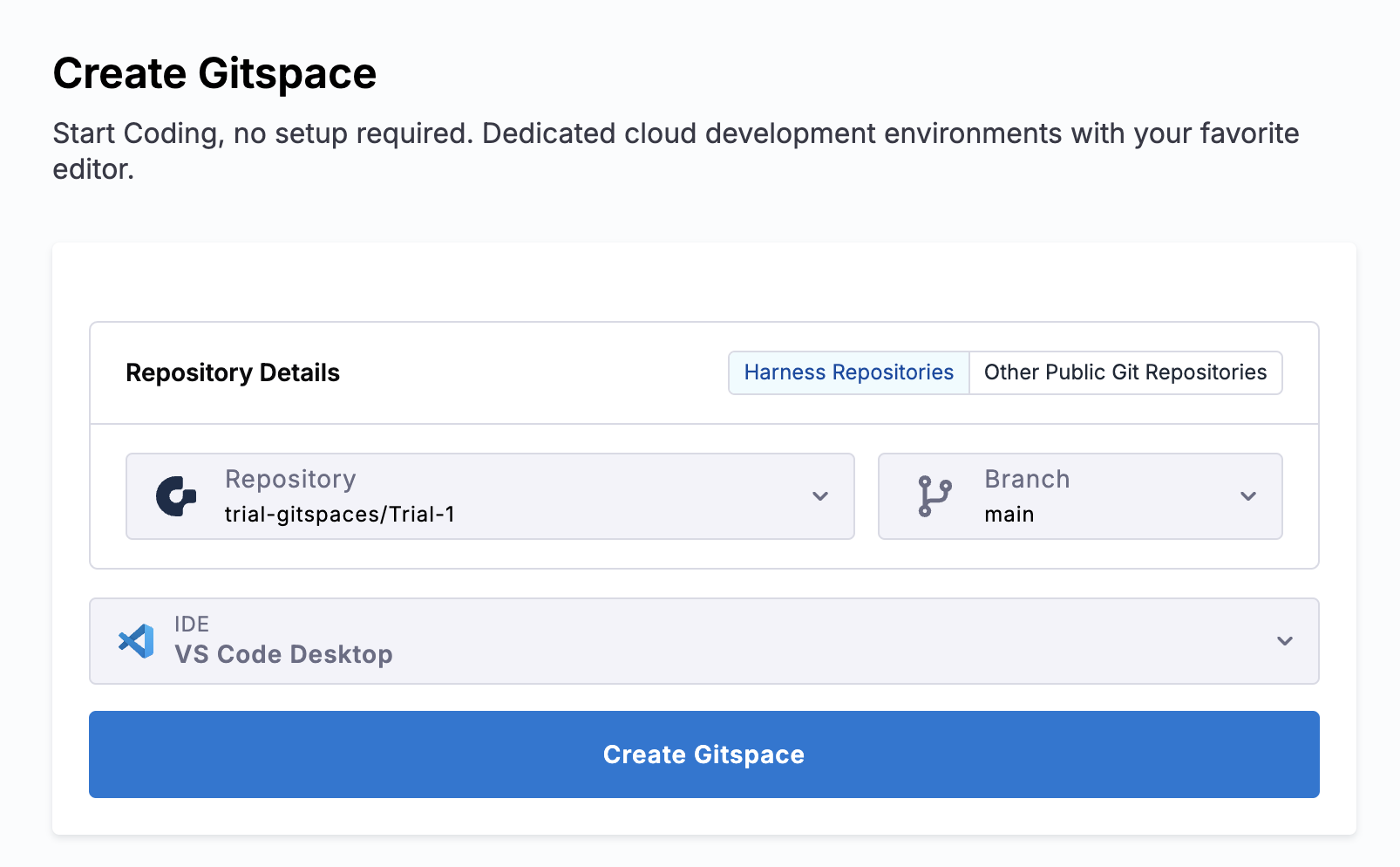Select Other Public Git Repositories tab
Viewport: 1400px width, 867px height.
coord(1125,372)
